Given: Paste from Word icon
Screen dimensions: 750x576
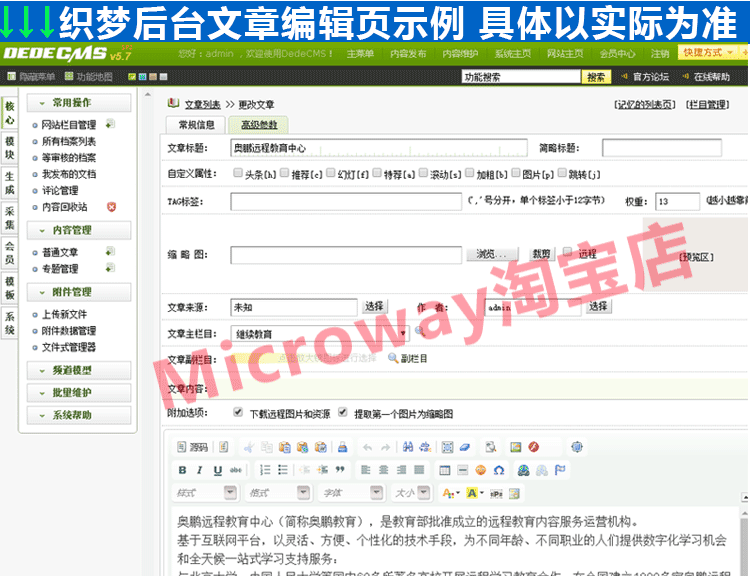Looking at the screenshot, I should [x=320, y=447].
